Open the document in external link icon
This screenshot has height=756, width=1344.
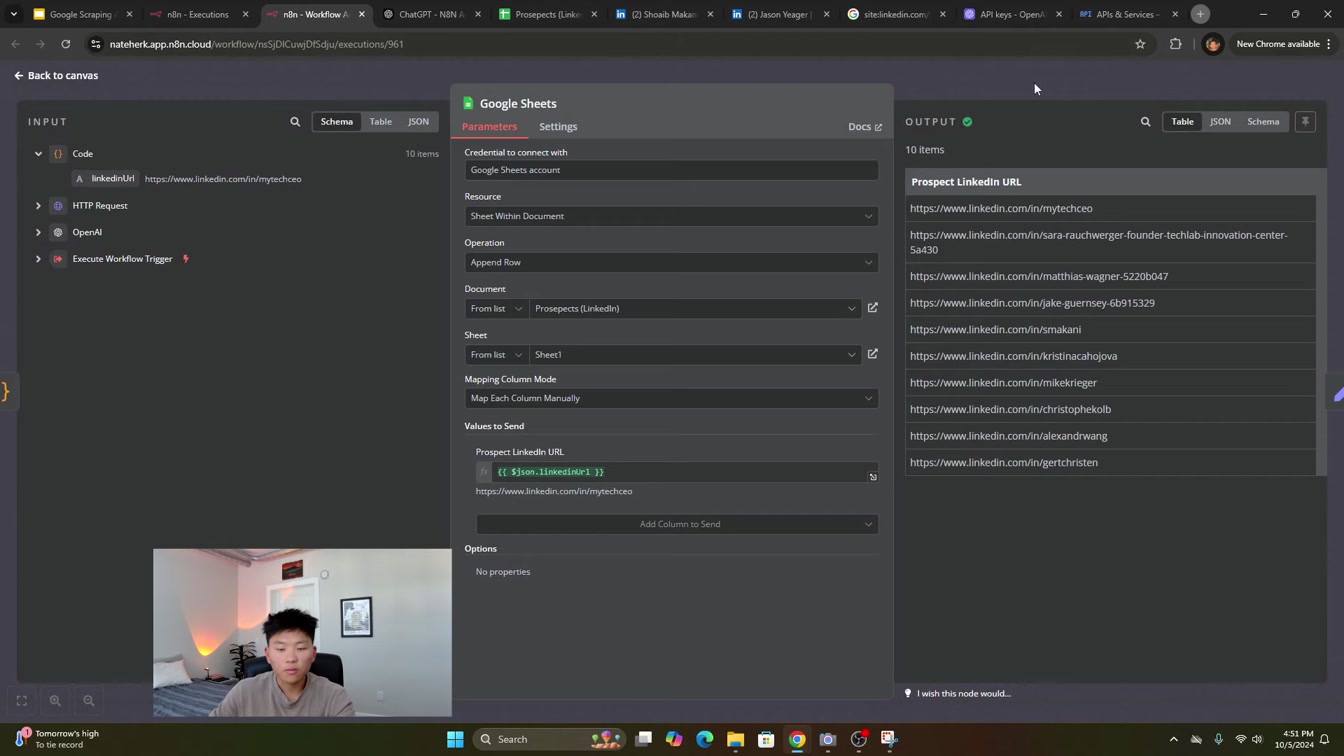[873, 308]
